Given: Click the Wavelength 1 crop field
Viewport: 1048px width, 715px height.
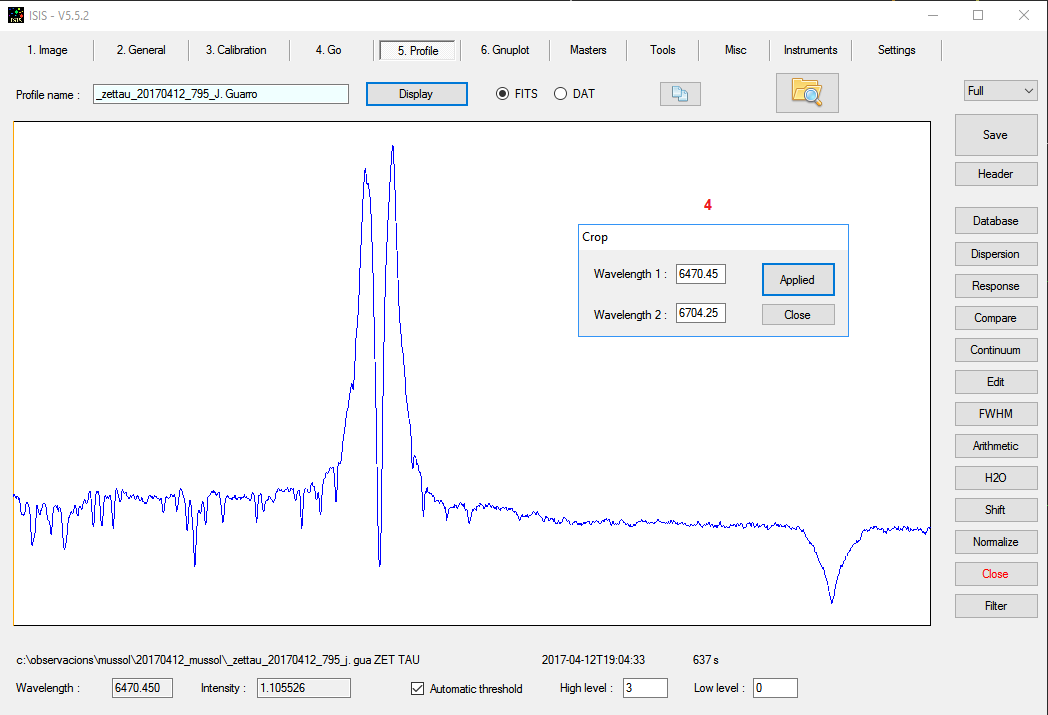Looking at the screenshot, I should pos(700,274).
